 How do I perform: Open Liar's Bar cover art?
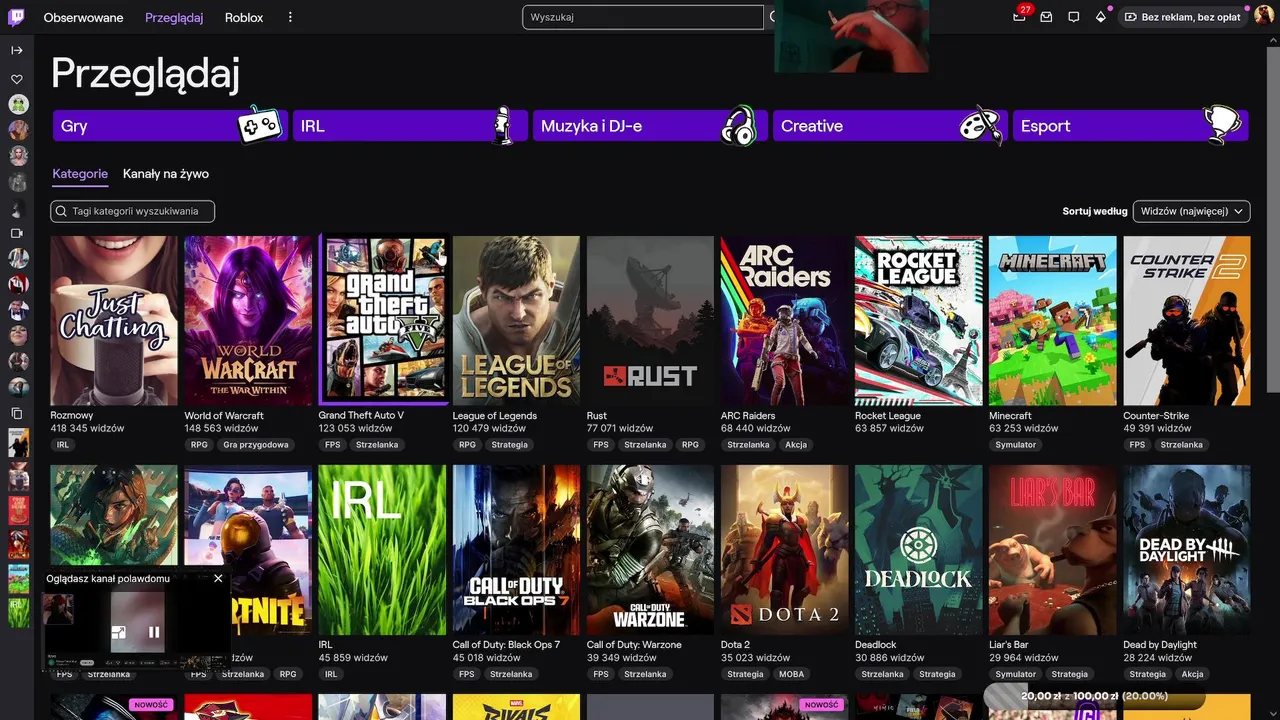point(1052,549)
